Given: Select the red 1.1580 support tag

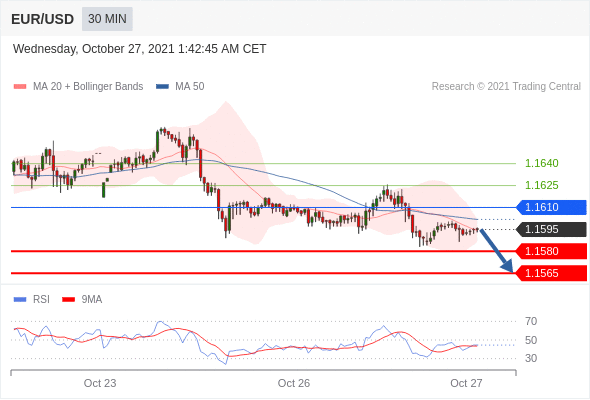Looking at the screenshot, I should (x=551, y=251).
